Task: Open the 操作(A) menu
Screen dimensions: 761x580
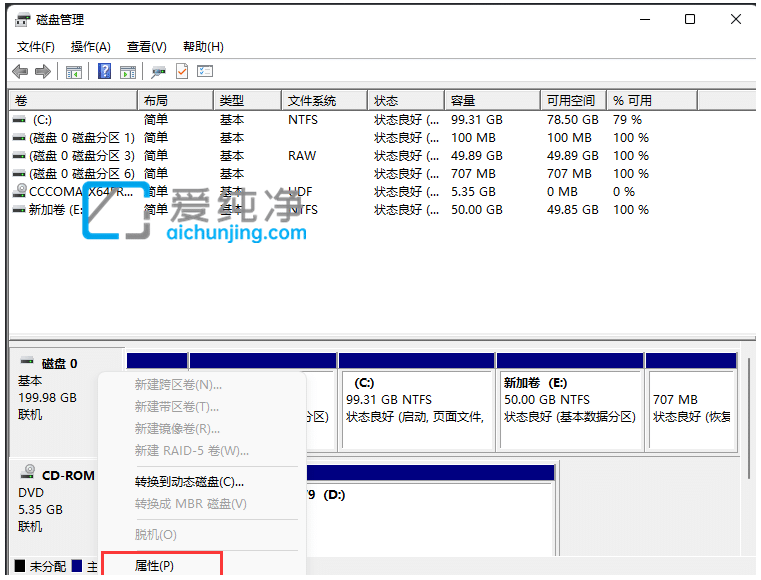Action: pyautogui.click(x=91, y=47)
